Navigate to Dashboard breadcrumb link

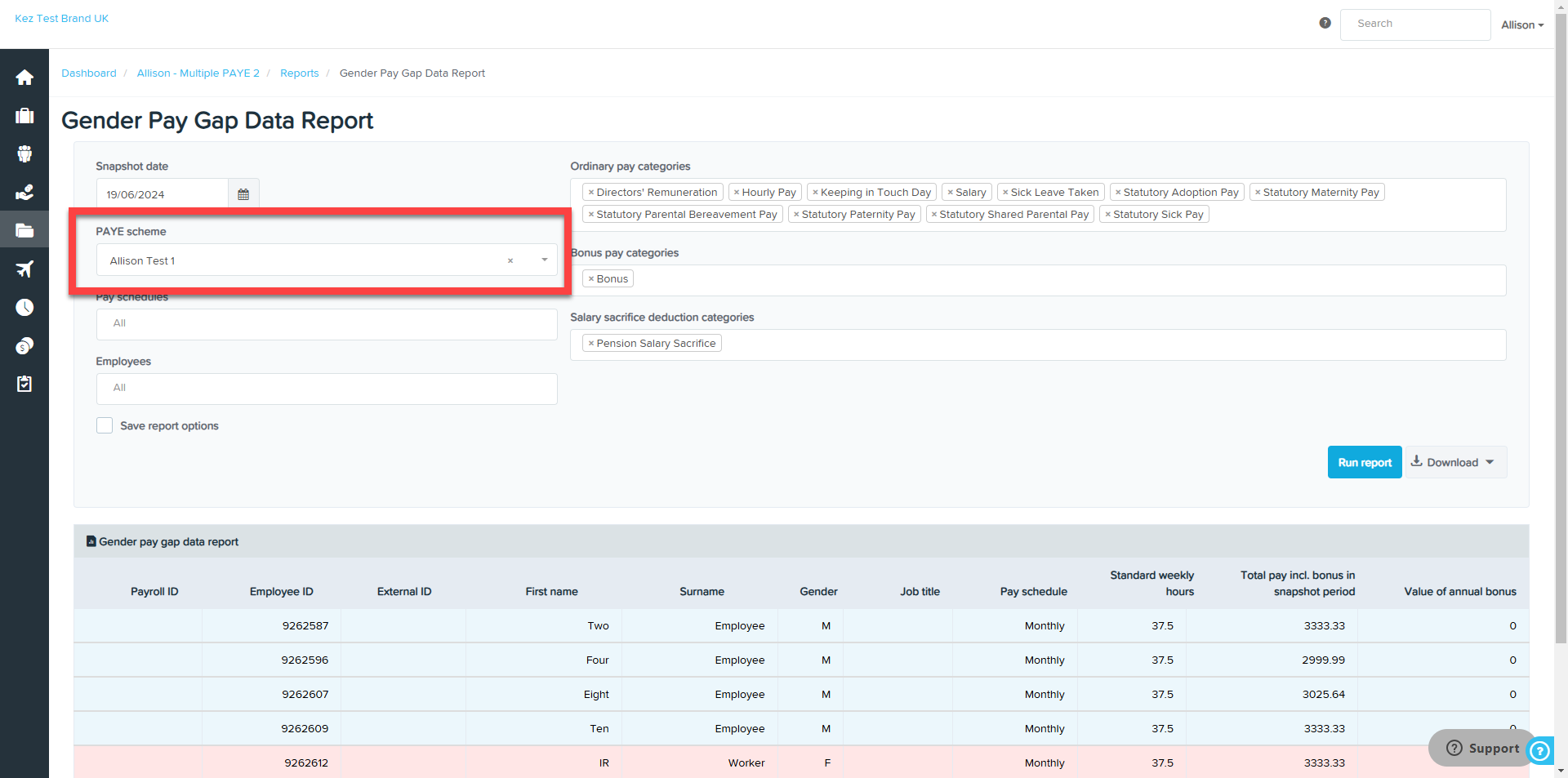click(89, 73)
